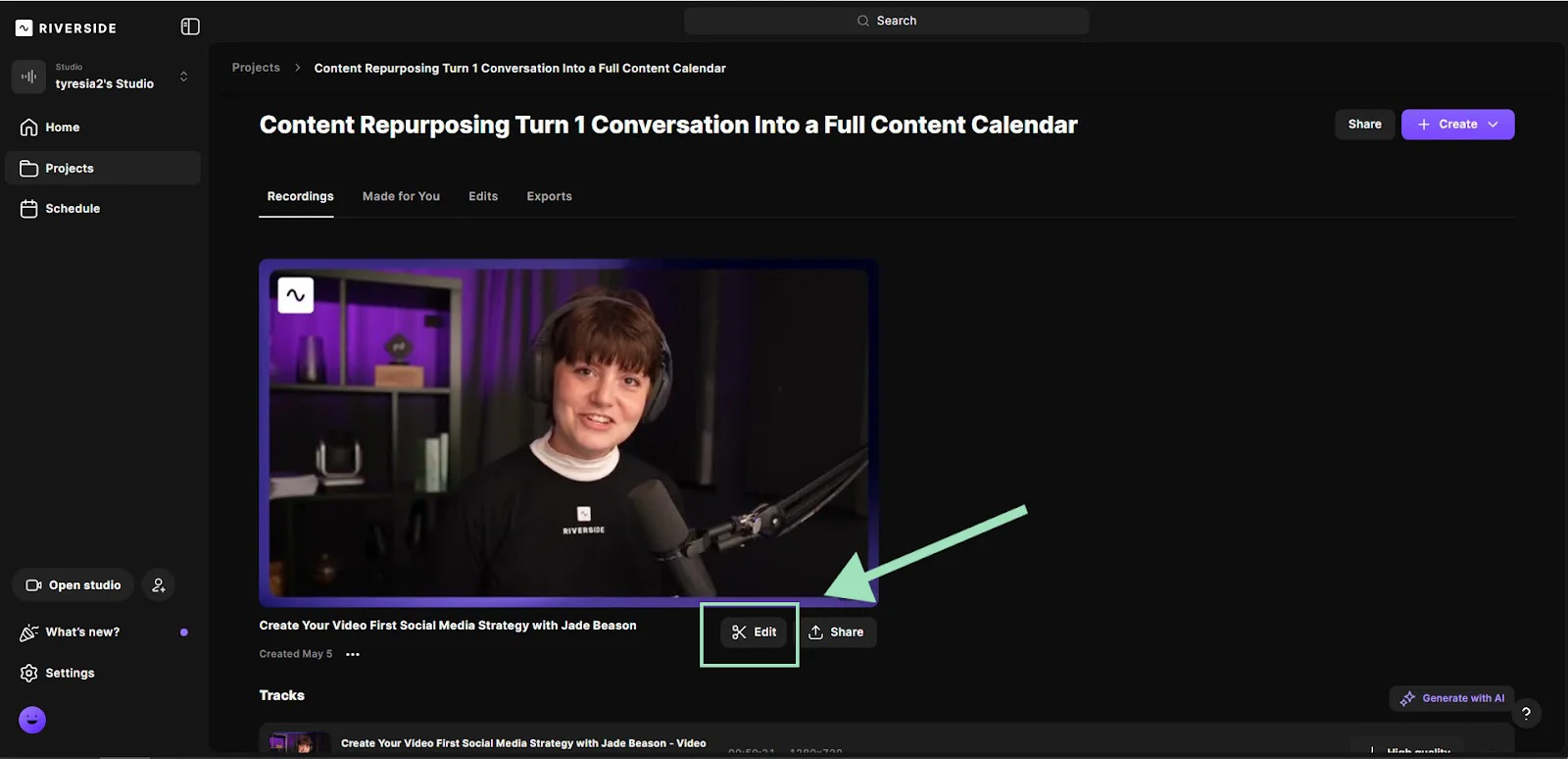Click the purple user avatar

(x=32, y=721)
